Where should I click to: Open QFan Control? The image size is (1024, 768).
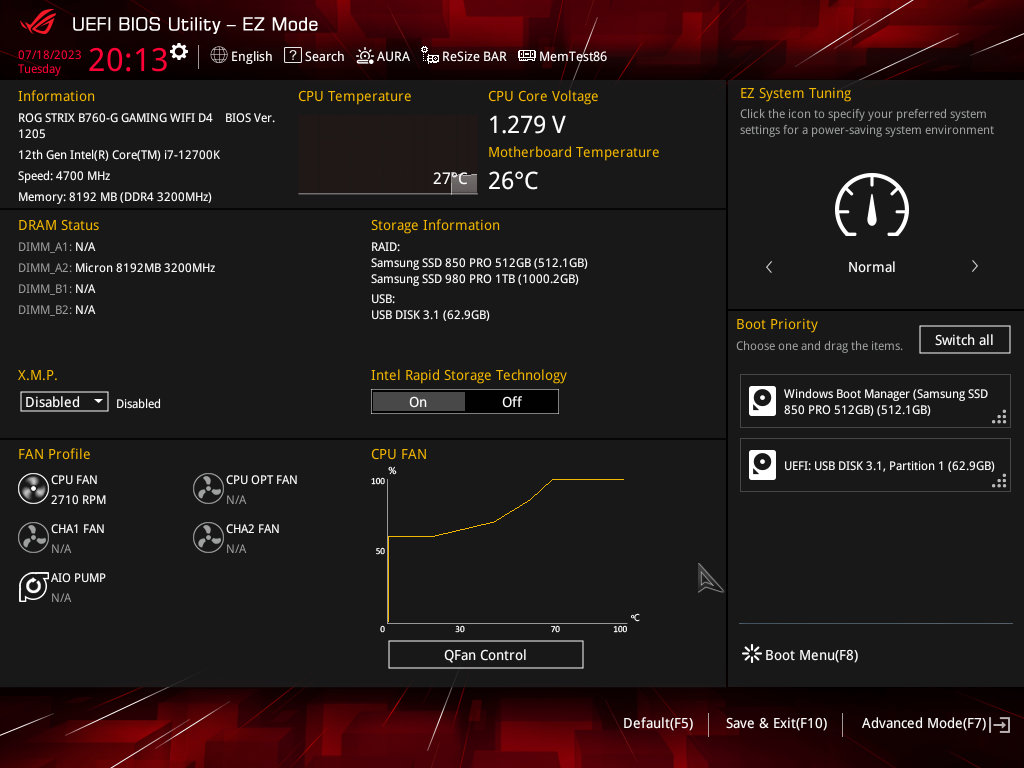[485, 654]
